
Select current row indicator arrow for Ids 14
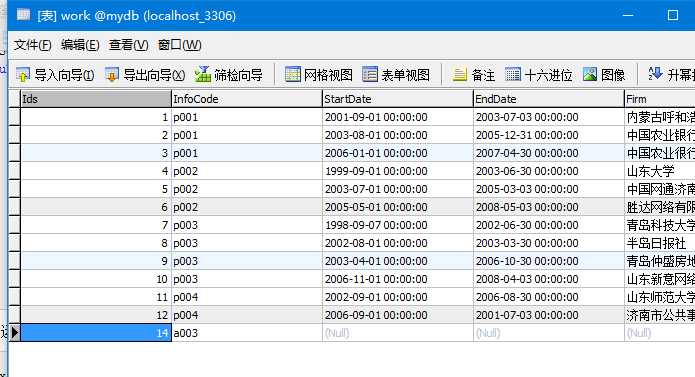(x=14, y=333)
